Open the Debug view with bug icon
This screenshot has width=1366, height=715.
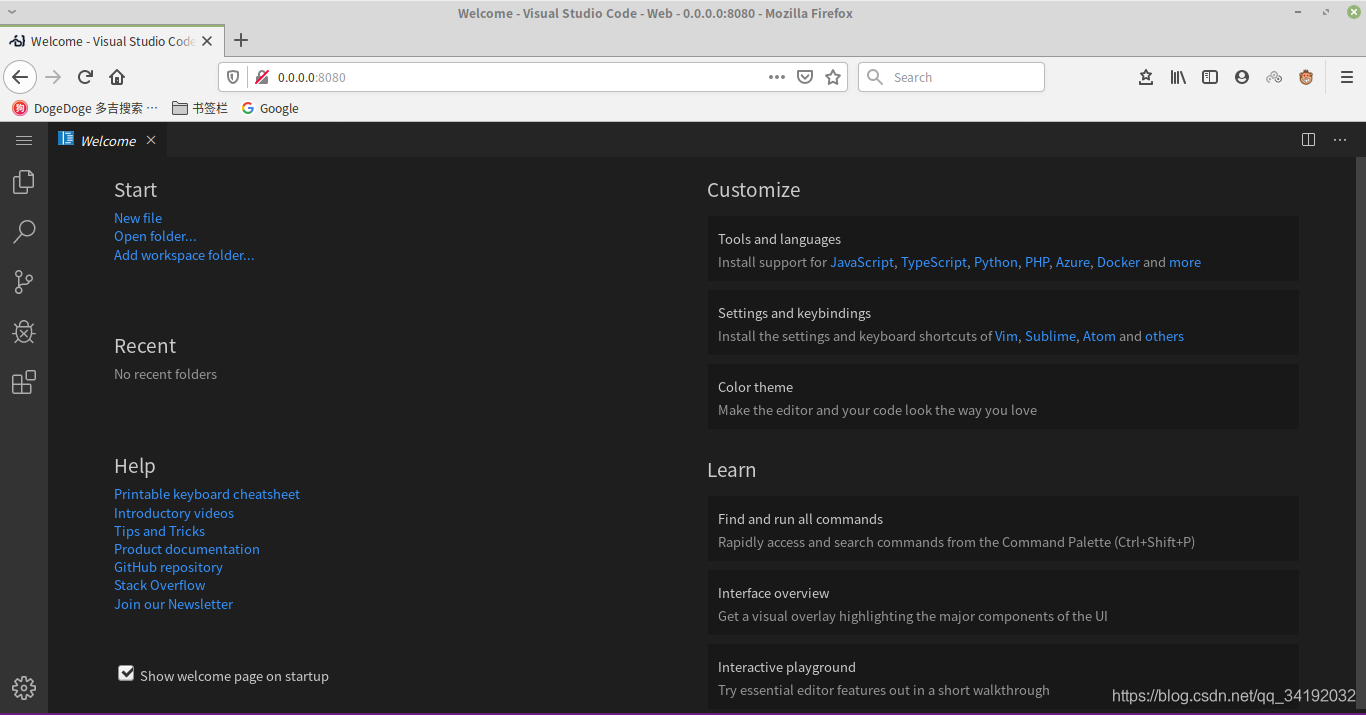tap(24, 332)
